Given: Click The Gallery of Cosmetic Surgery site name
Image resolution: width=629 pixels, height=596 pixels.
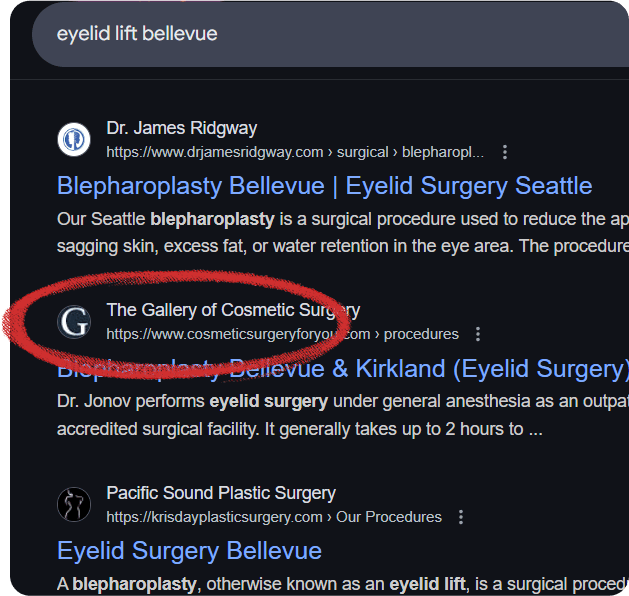Looking at the screenshot, I should 233,310.
